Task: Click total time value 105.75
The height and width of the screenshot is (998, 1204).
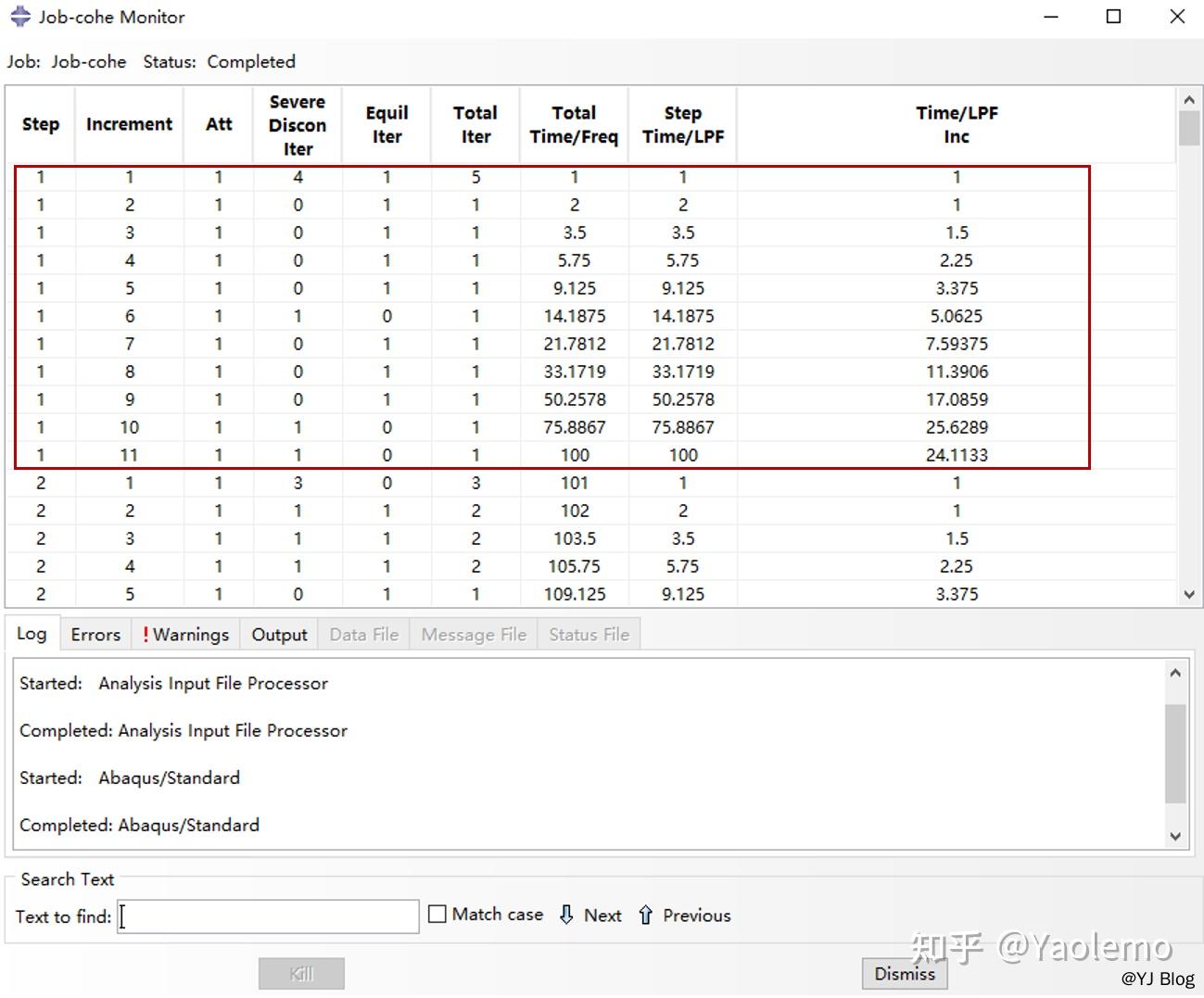Action: tap(575, 566)
